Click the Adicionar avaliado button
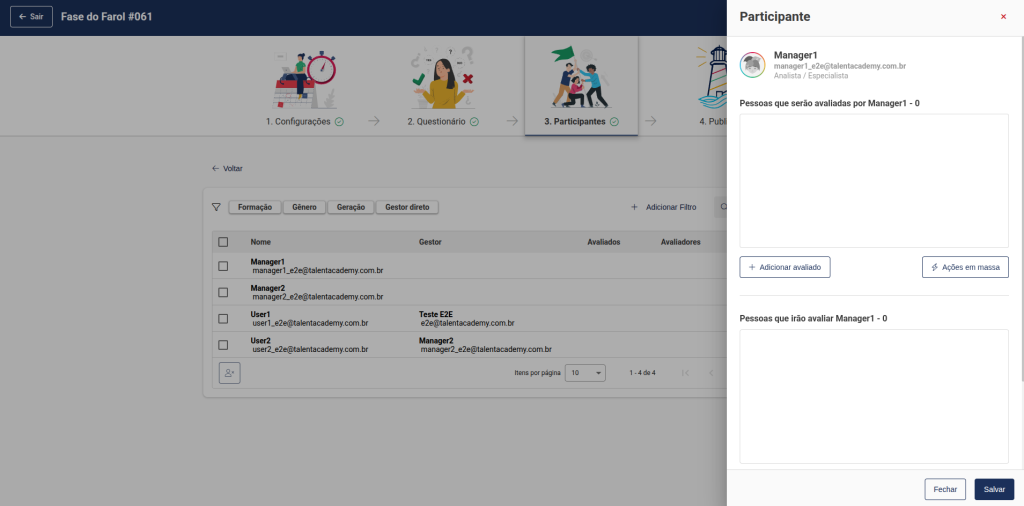The width and height of the screenshot is (1024, 506). point(784,267)
